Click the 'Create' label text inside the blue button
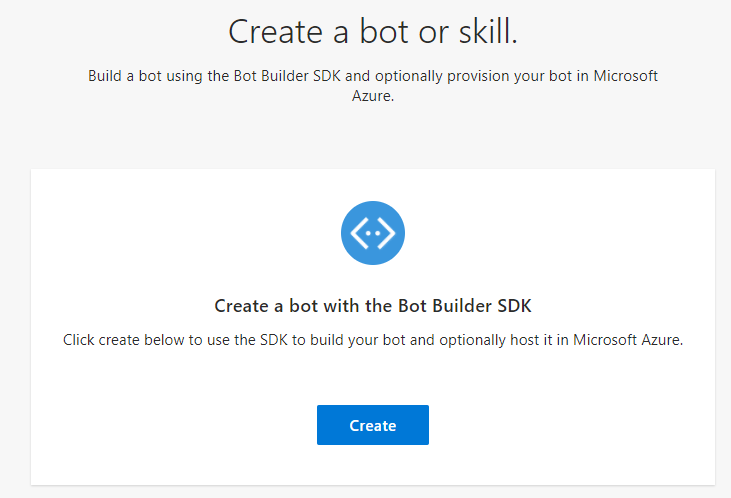Screen dimensions: 731x498 pyautogui.click(x=372, y=425)
